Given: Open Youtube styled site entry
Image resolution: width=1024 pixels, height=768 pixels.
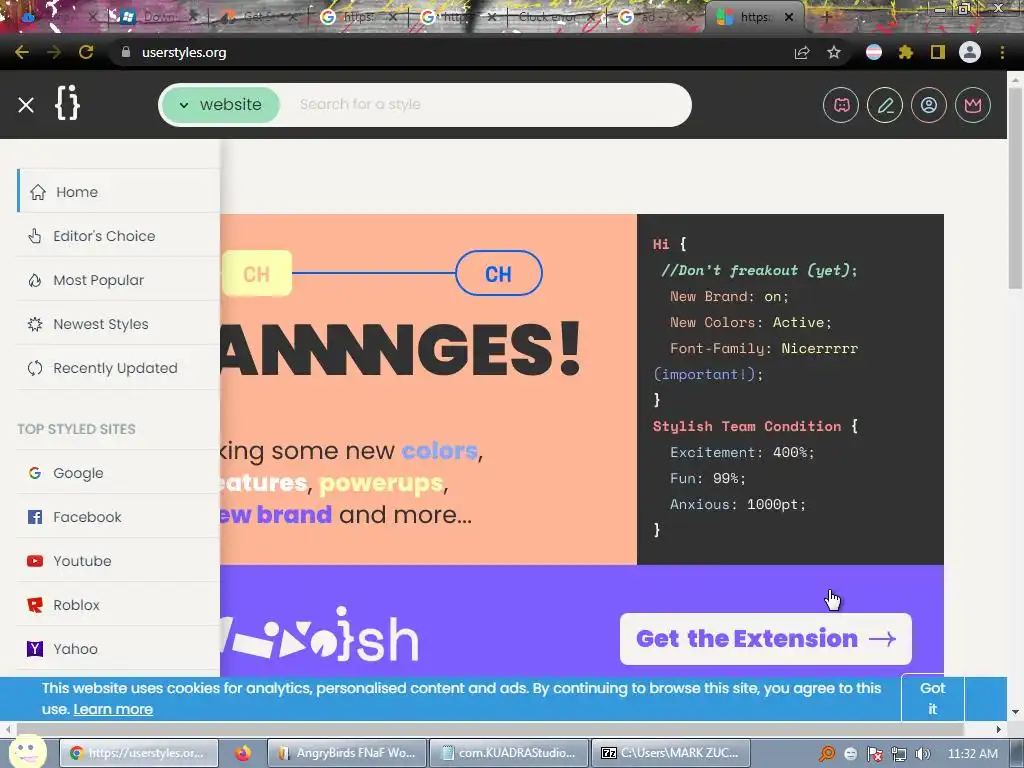Looking at the screenshot, I should click(x=118, y=560).
